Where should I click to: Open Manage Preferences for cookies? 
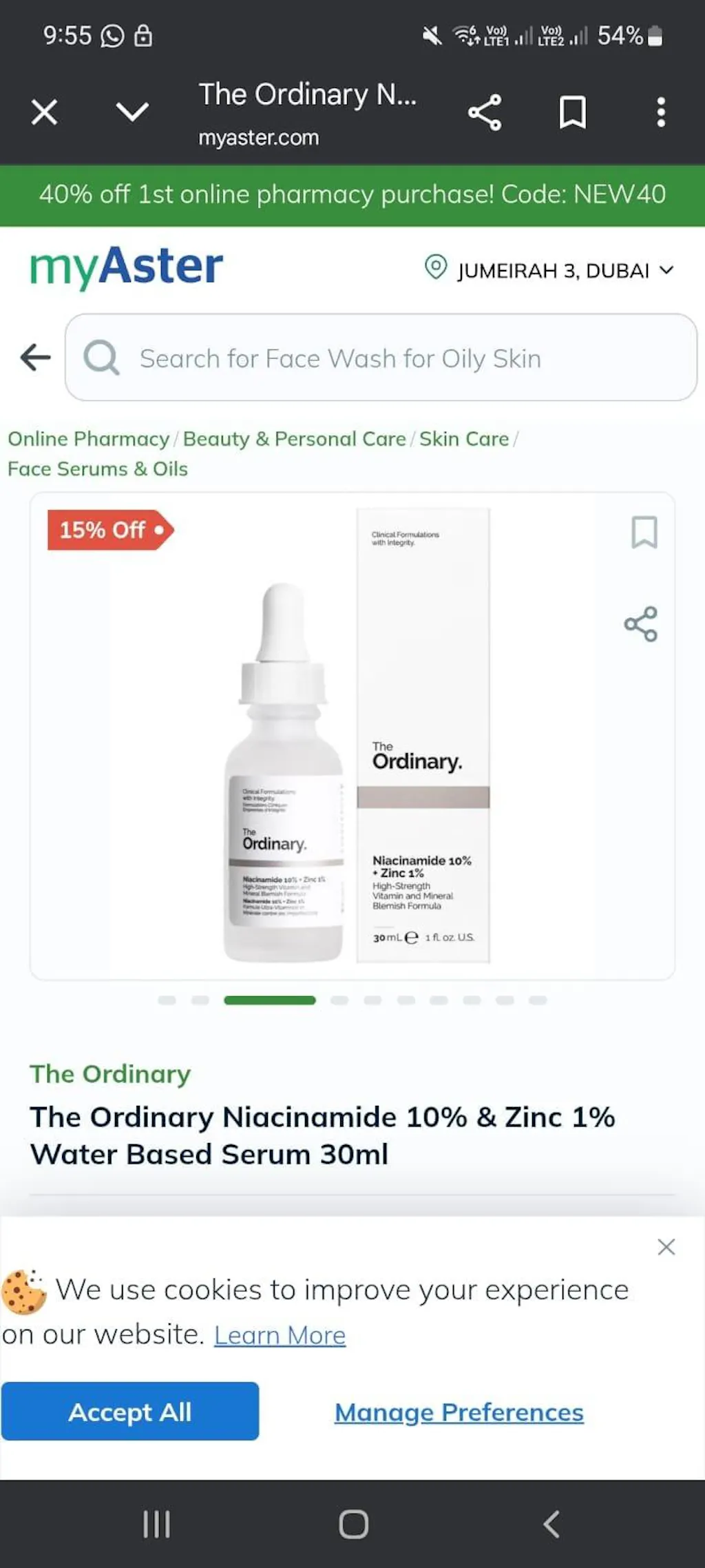pyautogui.click(x=459, y=1412)
